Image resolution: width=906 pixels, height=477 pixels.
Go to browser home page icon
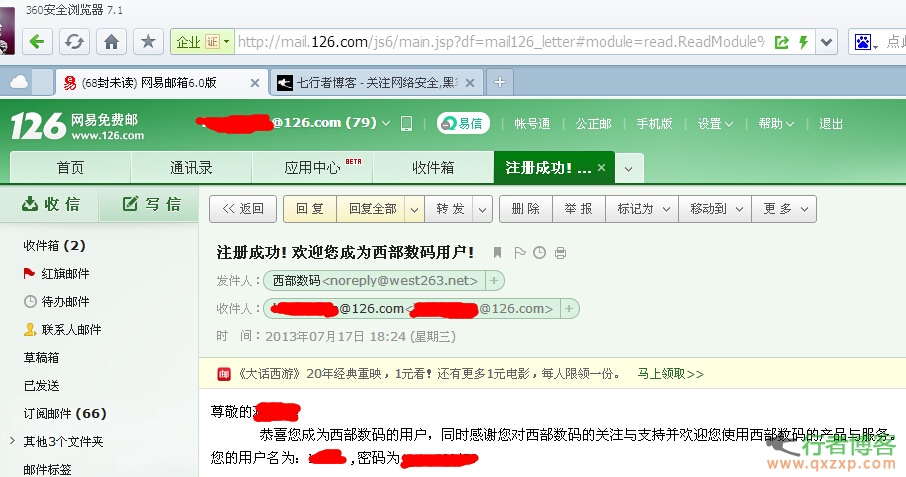112,42
